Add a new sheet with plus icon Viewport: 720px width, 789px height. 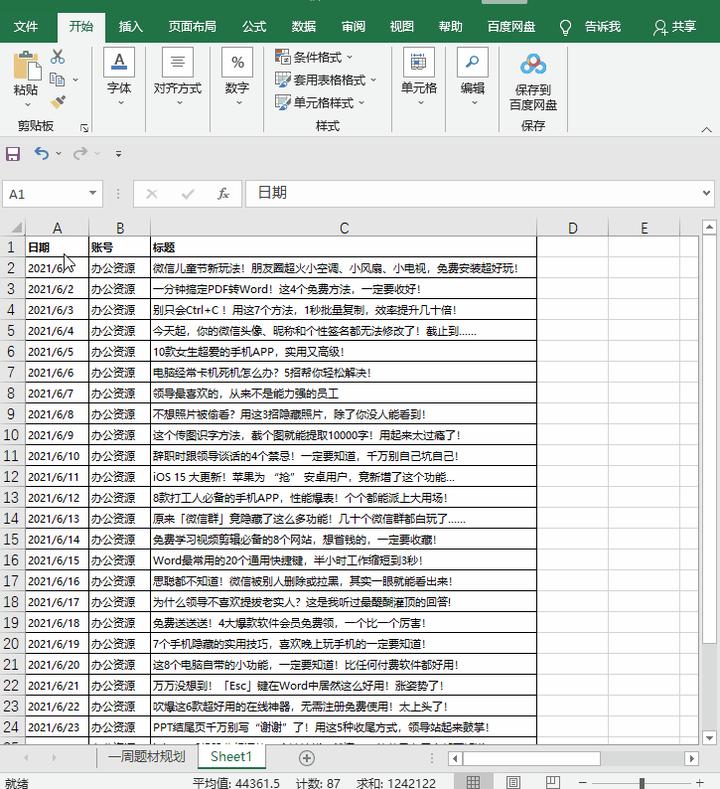(x=307, y=758)
